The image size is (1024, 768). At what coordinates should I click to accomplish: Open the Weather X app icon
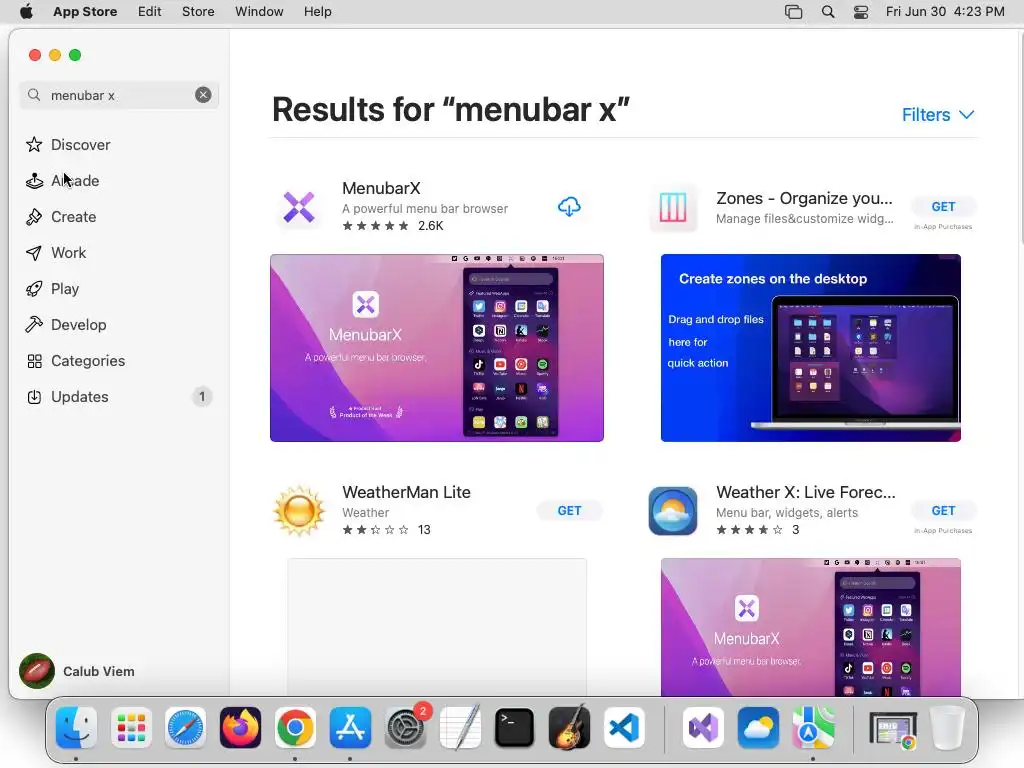click(673, 511)
